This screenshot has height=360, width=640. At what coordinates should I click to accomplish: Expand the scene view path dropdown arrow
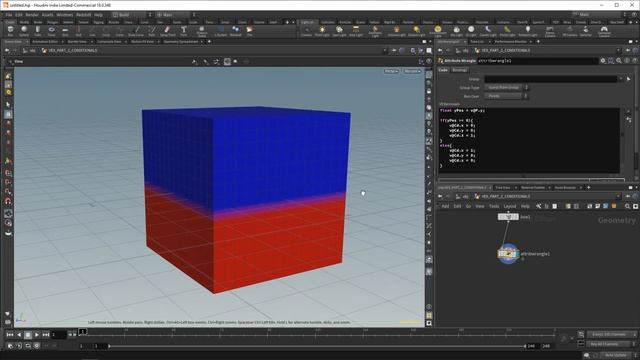pyautogui.click(x=384, y=51)
